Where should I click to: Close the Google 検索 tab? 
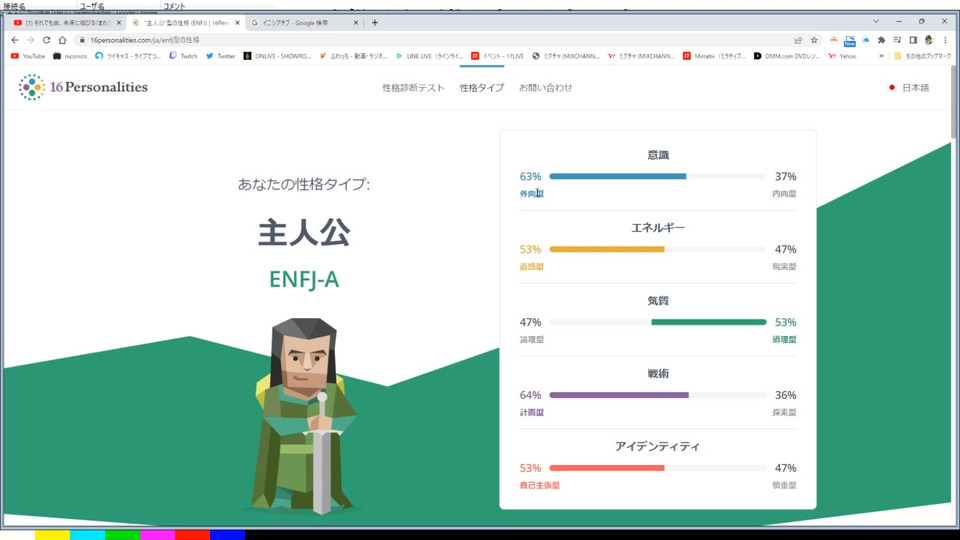(356, 23)
